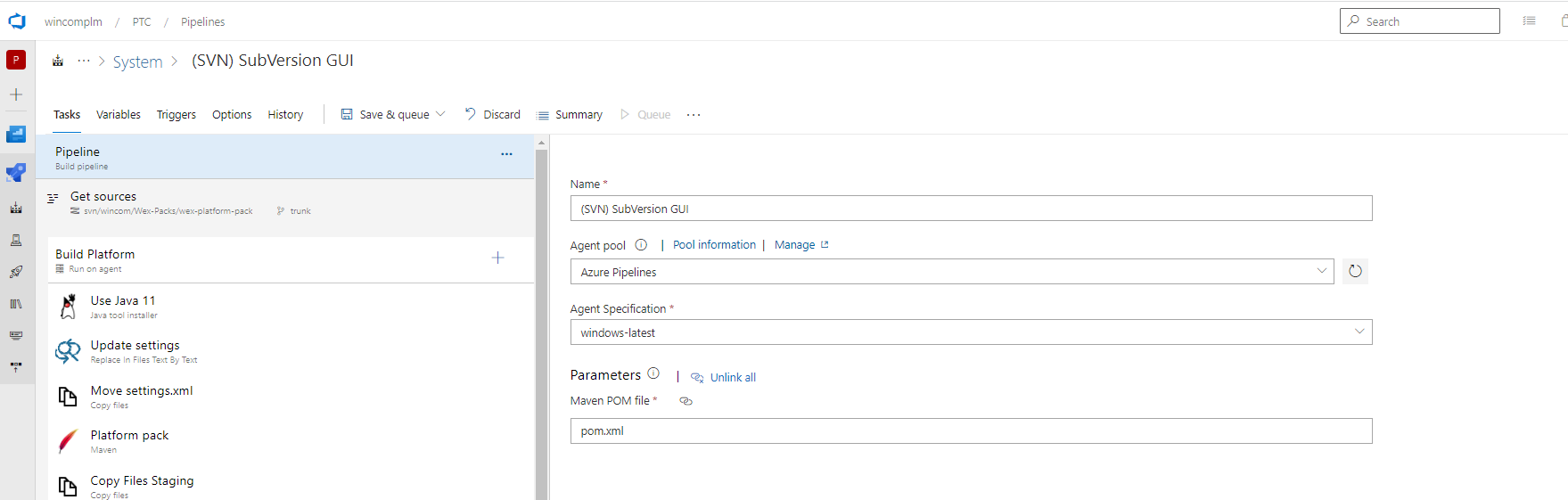
Task: Open Pipelines builds icon in sidebar
Action: click(x=16, y=208)
